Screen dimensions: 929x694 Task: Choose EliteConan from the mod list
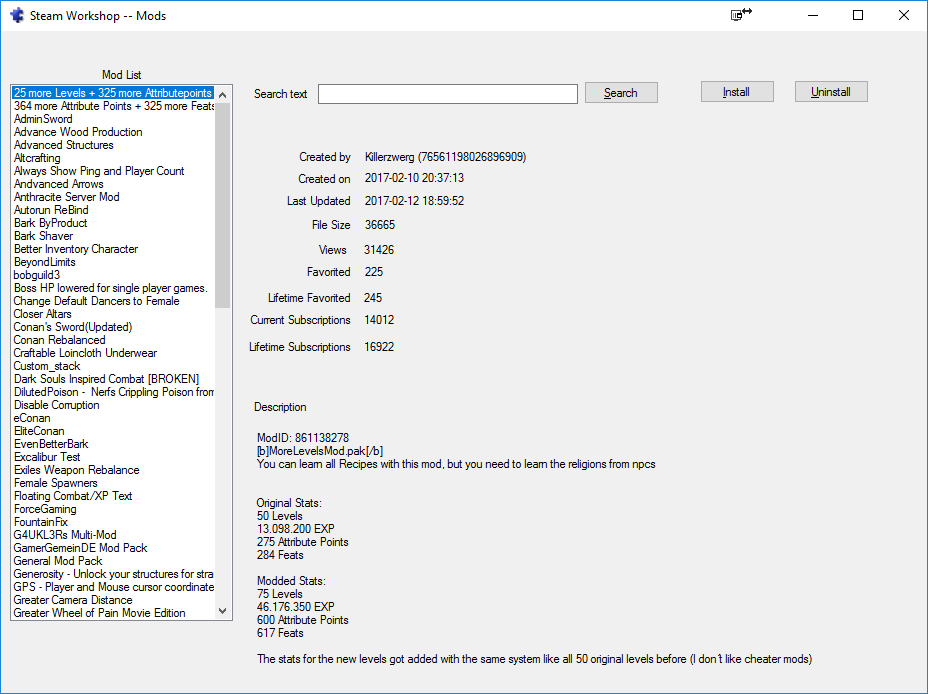point(39,431)
